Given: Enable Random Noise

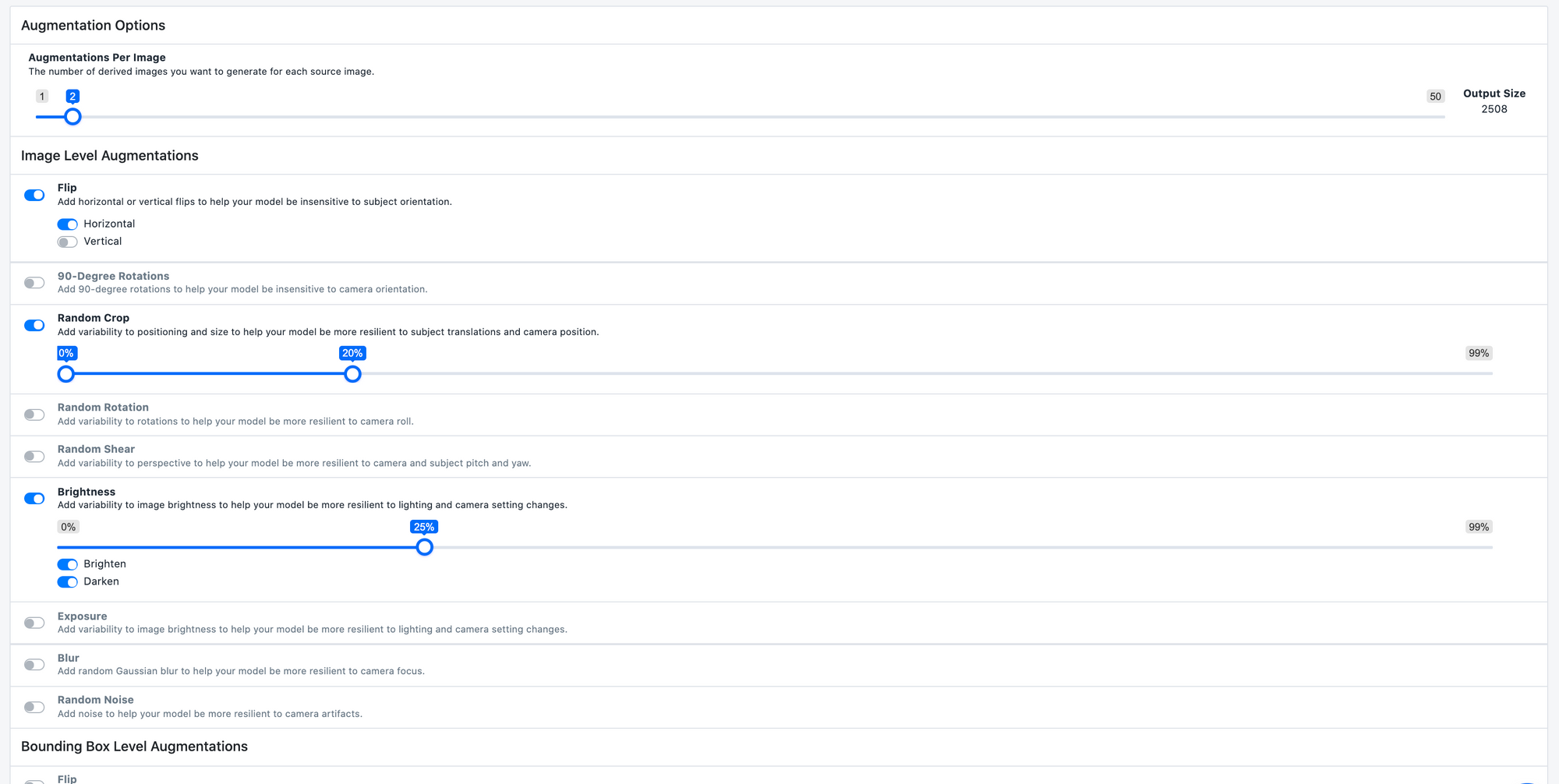Looking at the screenshot, I should pos(34,707).
